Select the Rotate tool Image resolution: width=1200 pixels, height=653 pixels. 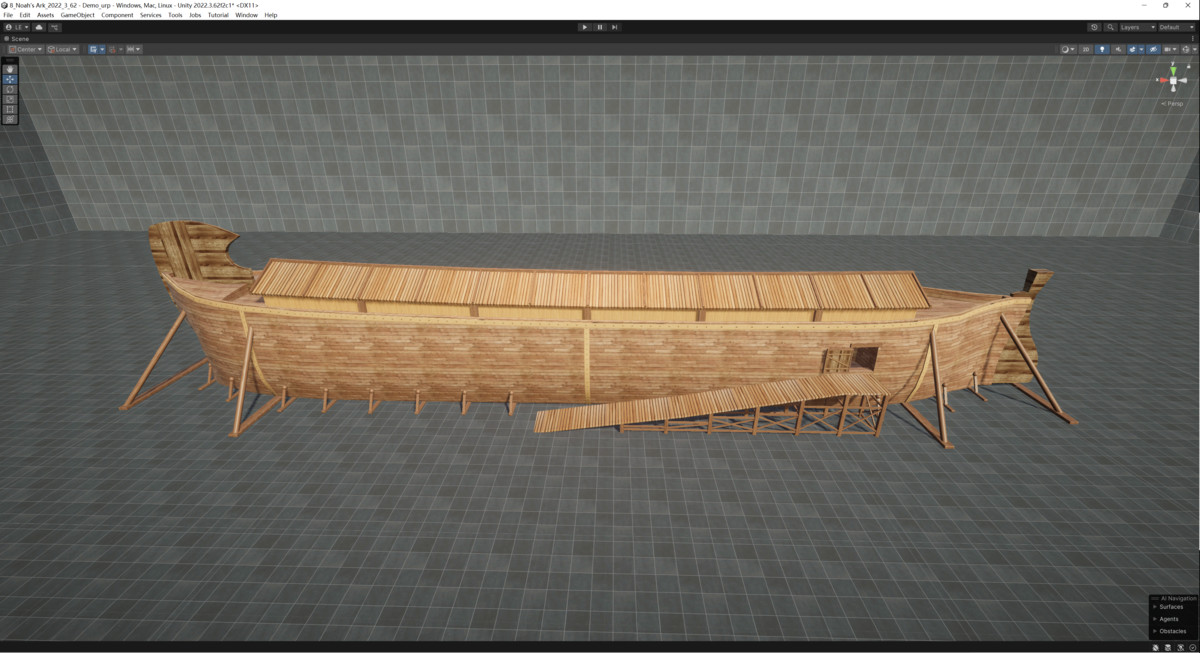10,89
